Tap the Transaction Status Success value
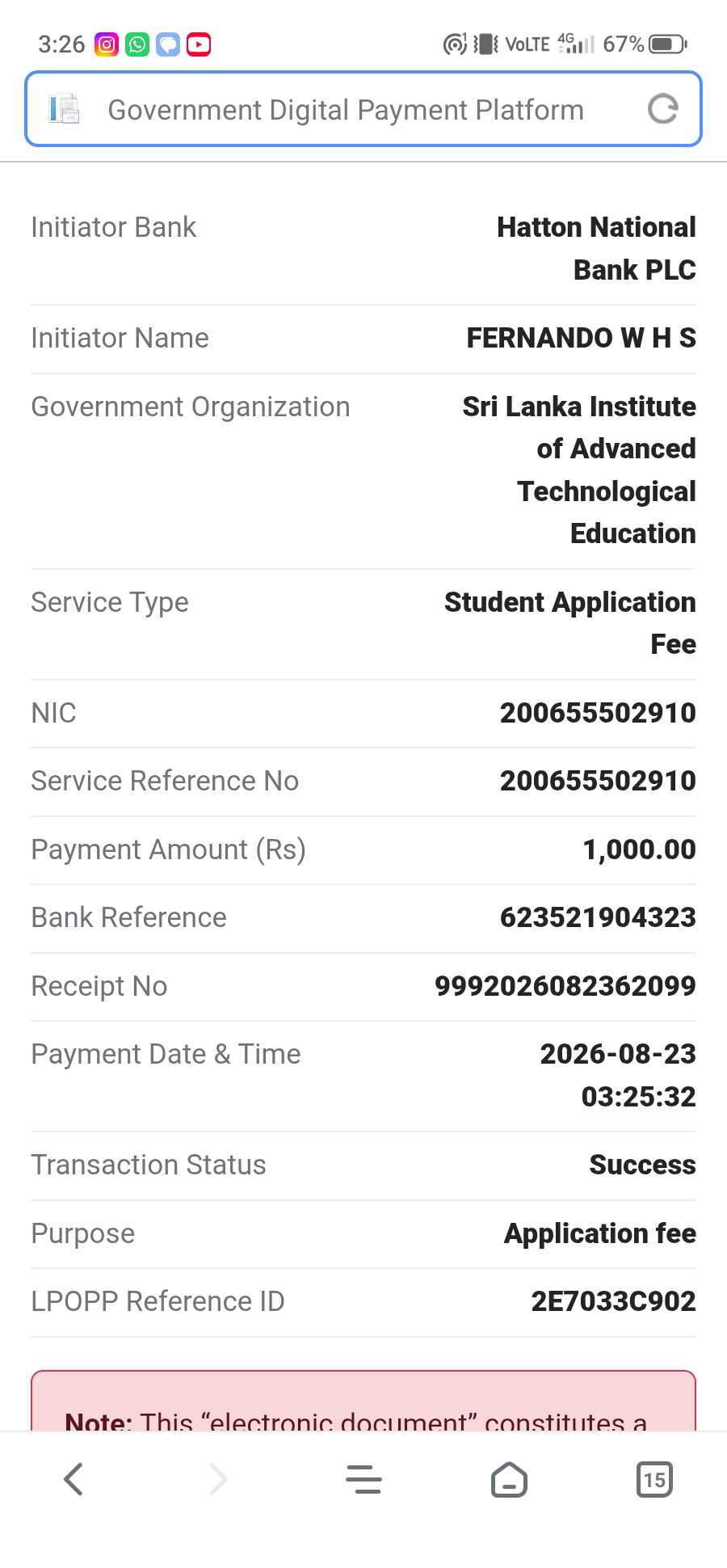 tap(642, 1165)
